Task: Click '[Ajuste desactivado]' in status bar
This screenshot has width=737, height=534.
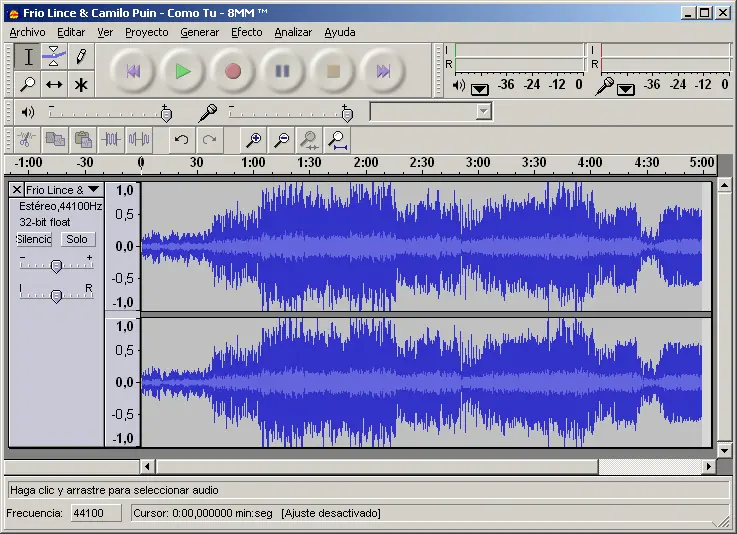Action: click(x=331, y=513)
